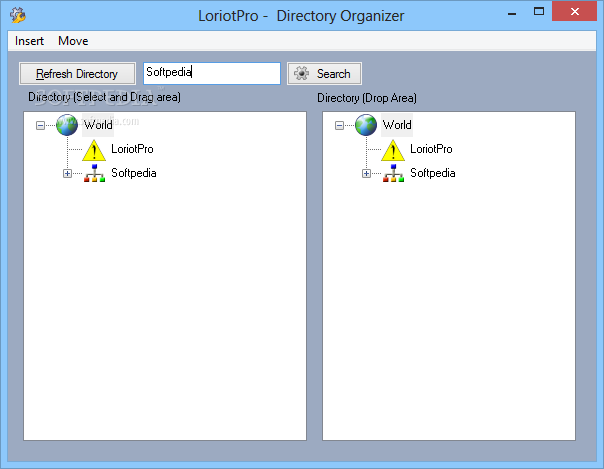Select the Softpedia label in the Select and Drag tree

[134, 173]
